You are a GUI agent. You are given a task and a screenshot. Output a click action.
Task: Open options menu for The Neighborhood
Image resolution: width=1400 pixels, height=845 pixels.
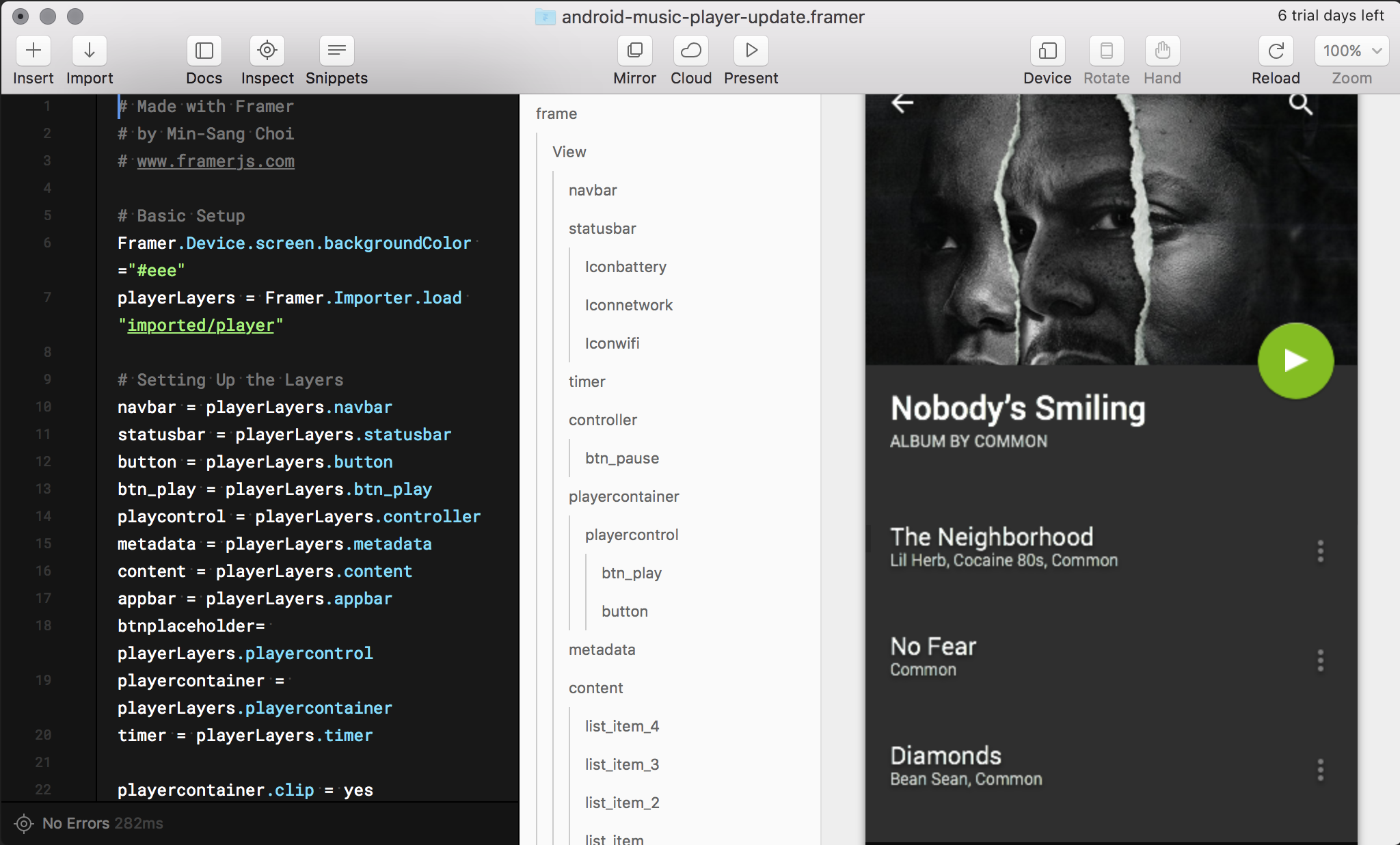[x=1320, y=551]
